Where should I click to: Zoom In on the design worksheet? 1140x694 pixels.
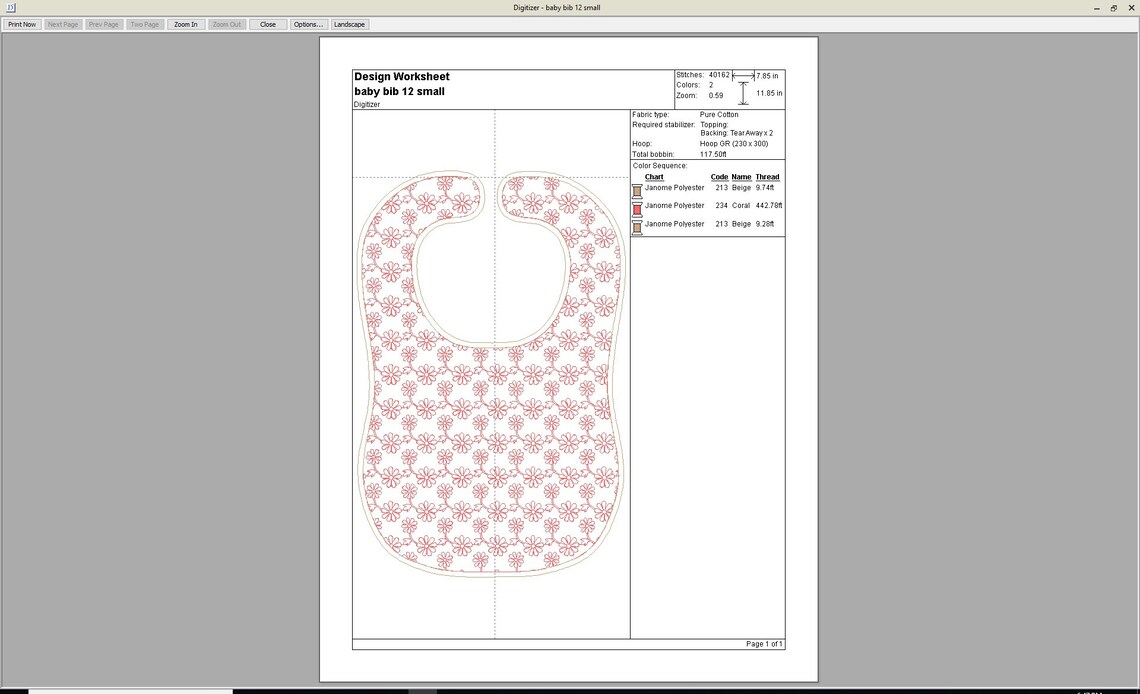click(x=185, y=24)
